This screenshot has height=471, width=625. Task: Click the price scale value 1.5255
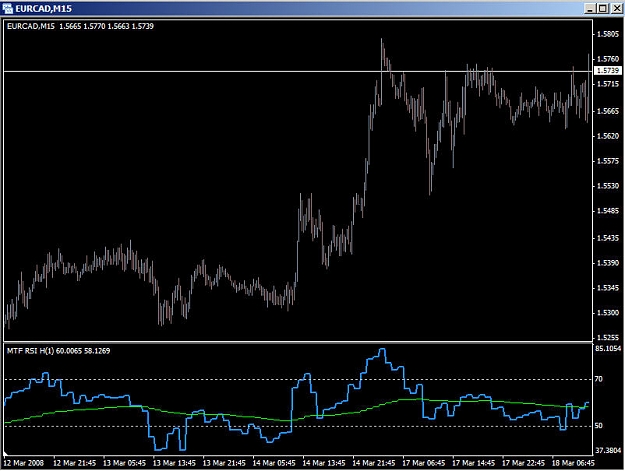click(x=607, y=338)
